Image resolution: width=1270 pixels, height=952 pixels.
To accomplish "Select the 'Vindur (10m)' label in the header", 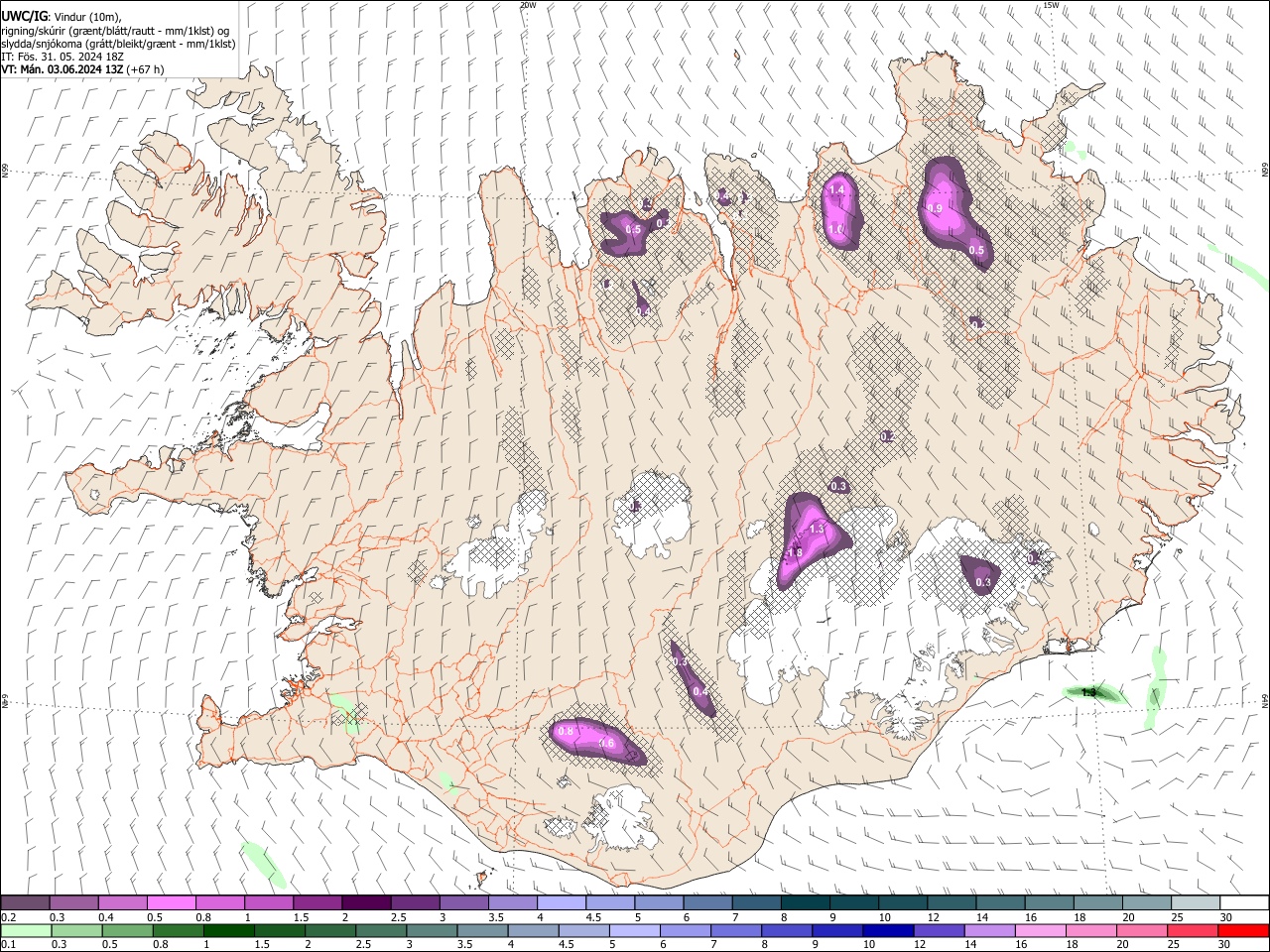I will click(86, 17).
